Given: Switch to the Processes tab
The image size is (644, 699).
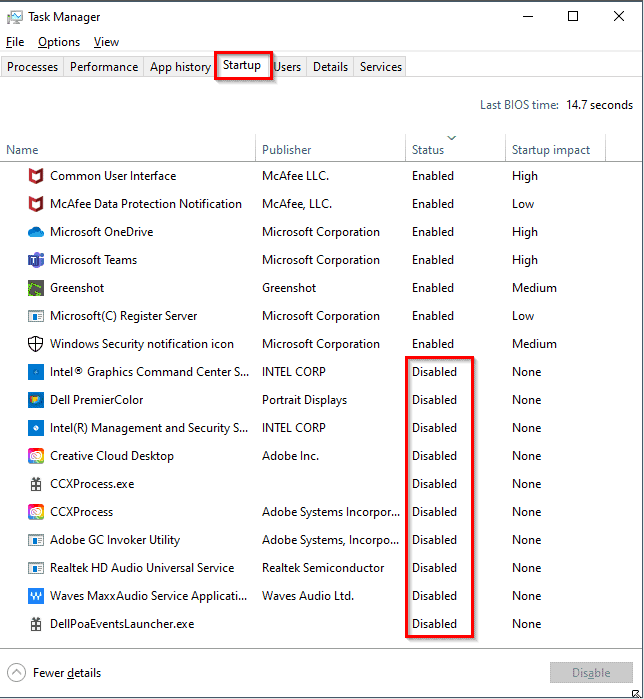Looking at the screenshot, I should click(x=32, y=67).
